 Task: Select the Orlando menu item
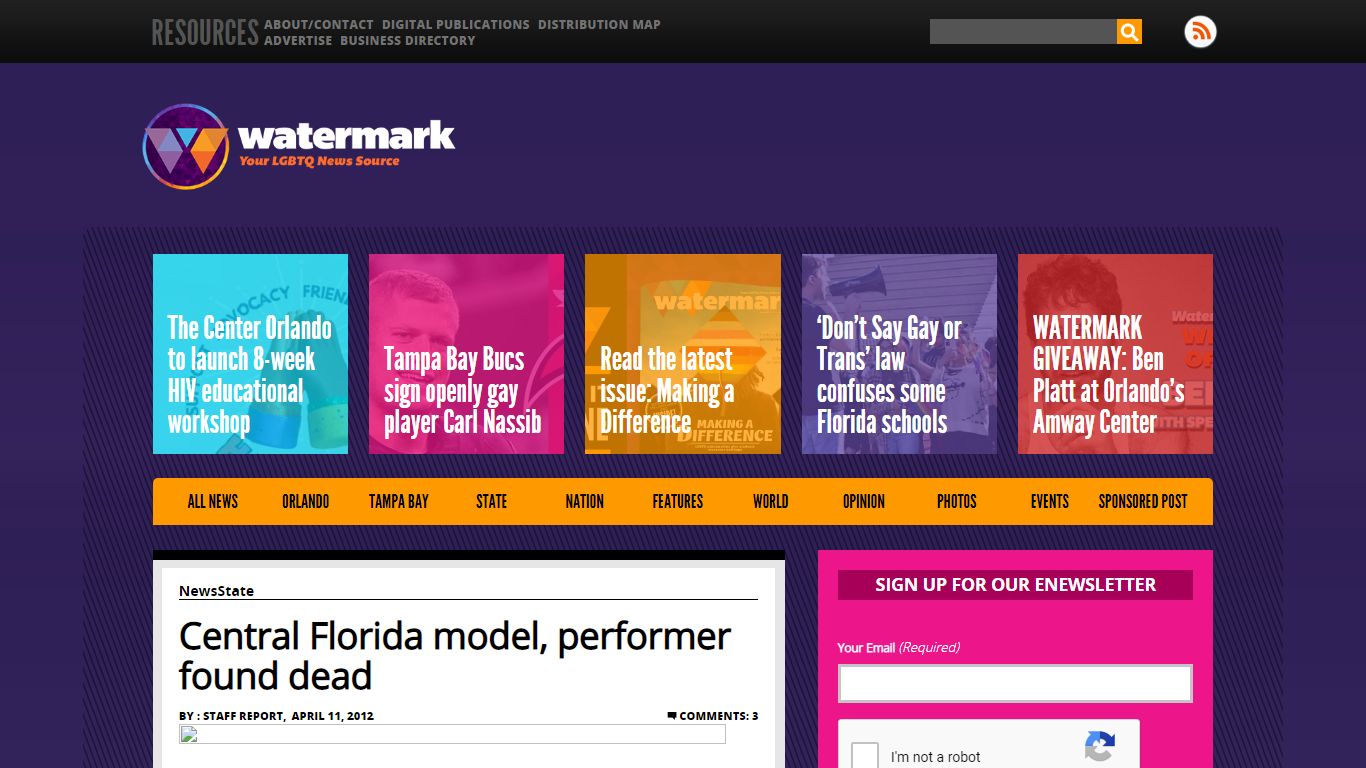[x=305, y=501]
